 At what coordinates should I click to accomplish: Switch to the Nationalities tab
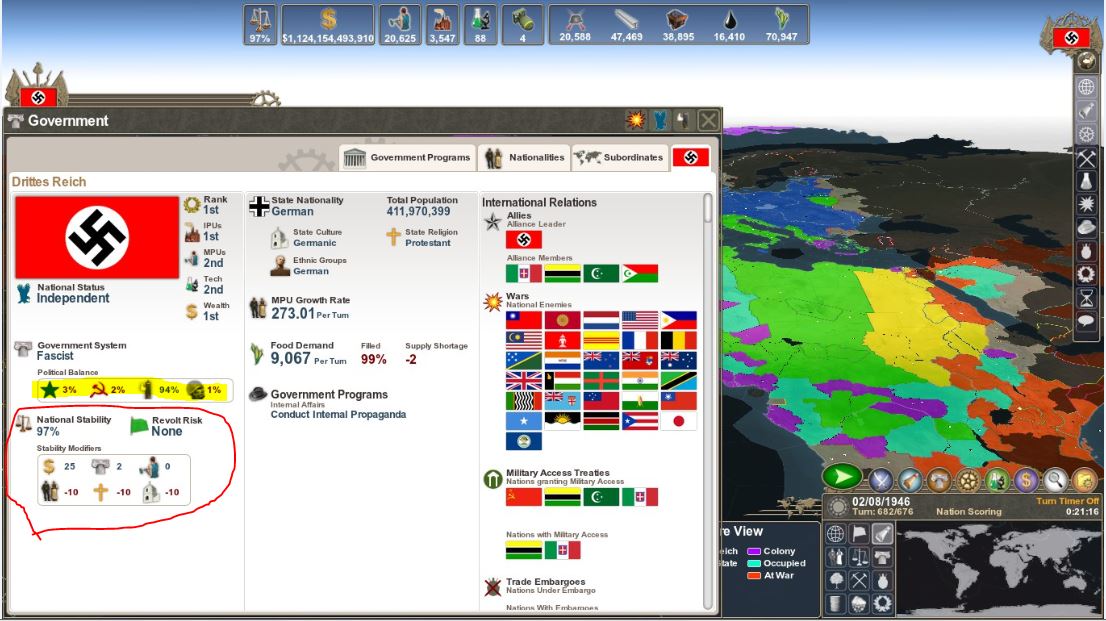(524, 157)
